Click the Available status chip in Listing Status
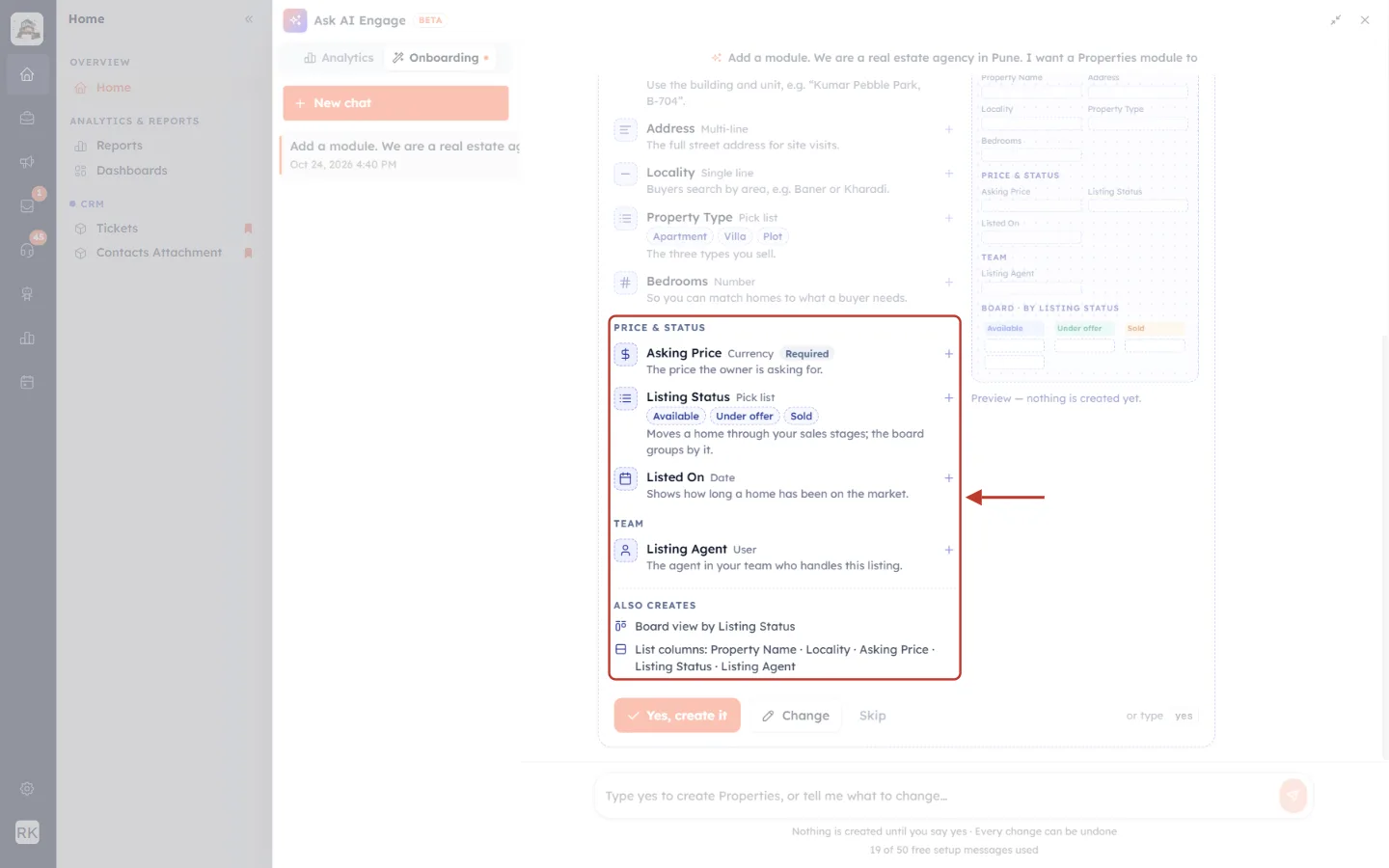The height and width of the screenshot is (868, 1389). (676, 417)
